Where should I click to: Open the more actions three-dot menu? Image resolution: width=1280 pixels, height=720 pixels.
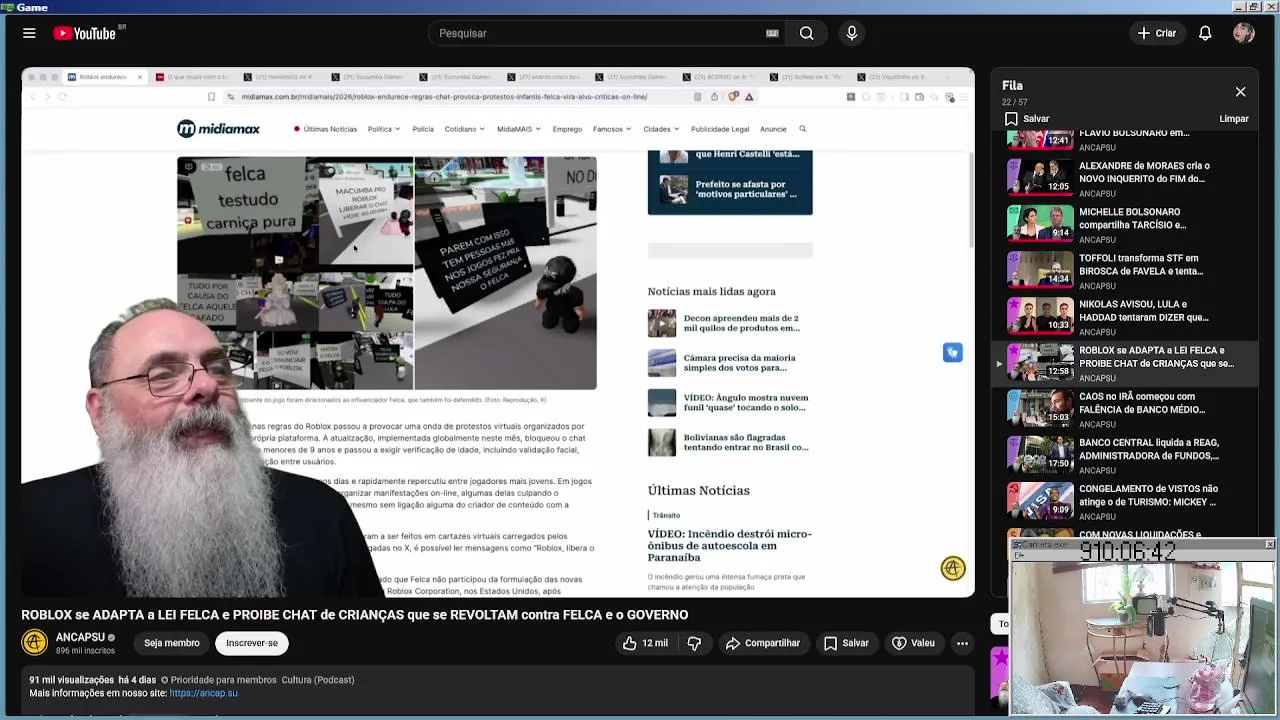tap(962, 643)
